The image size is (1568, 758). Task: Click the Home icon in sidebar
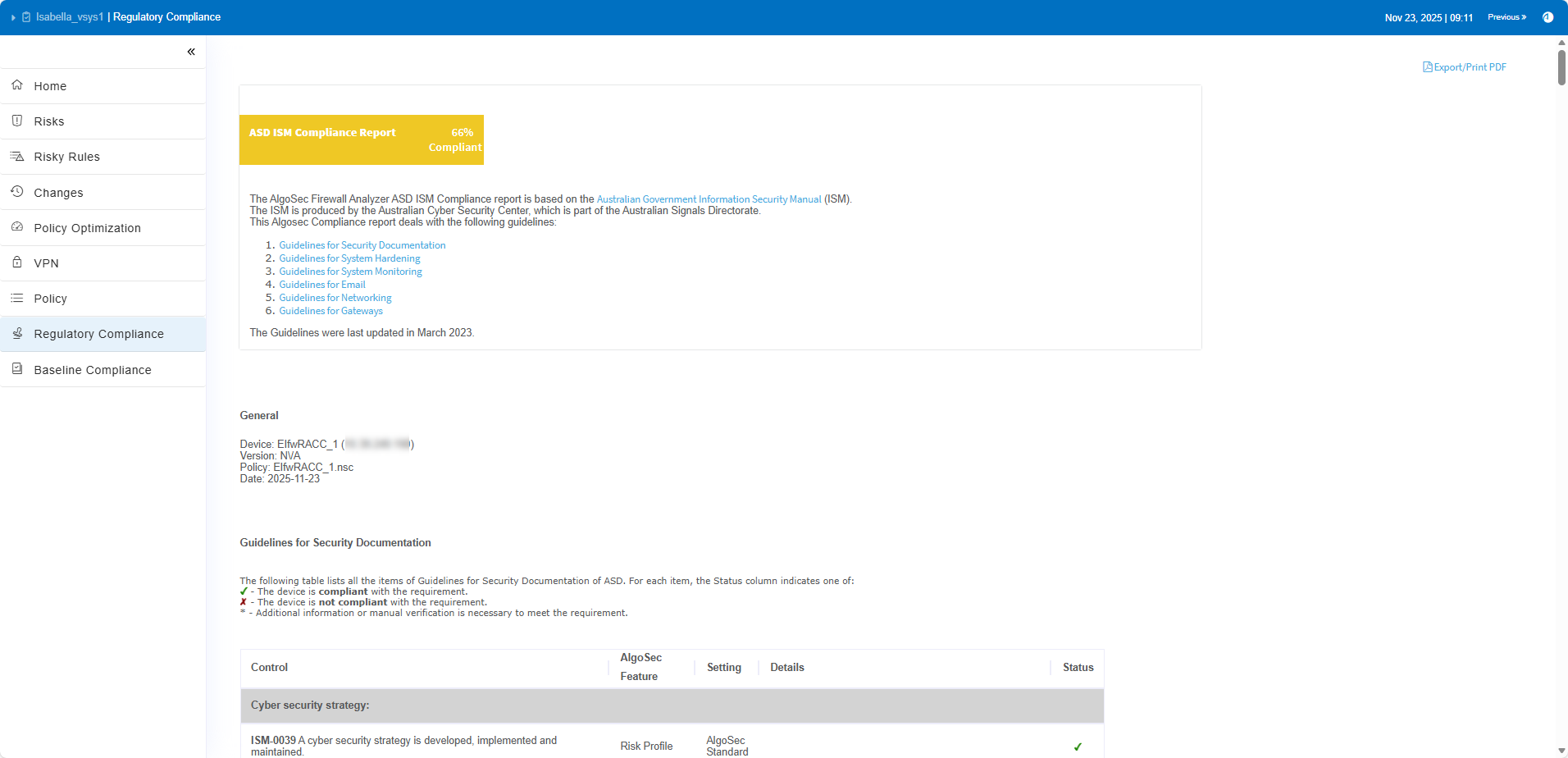(x=17, y=85)
